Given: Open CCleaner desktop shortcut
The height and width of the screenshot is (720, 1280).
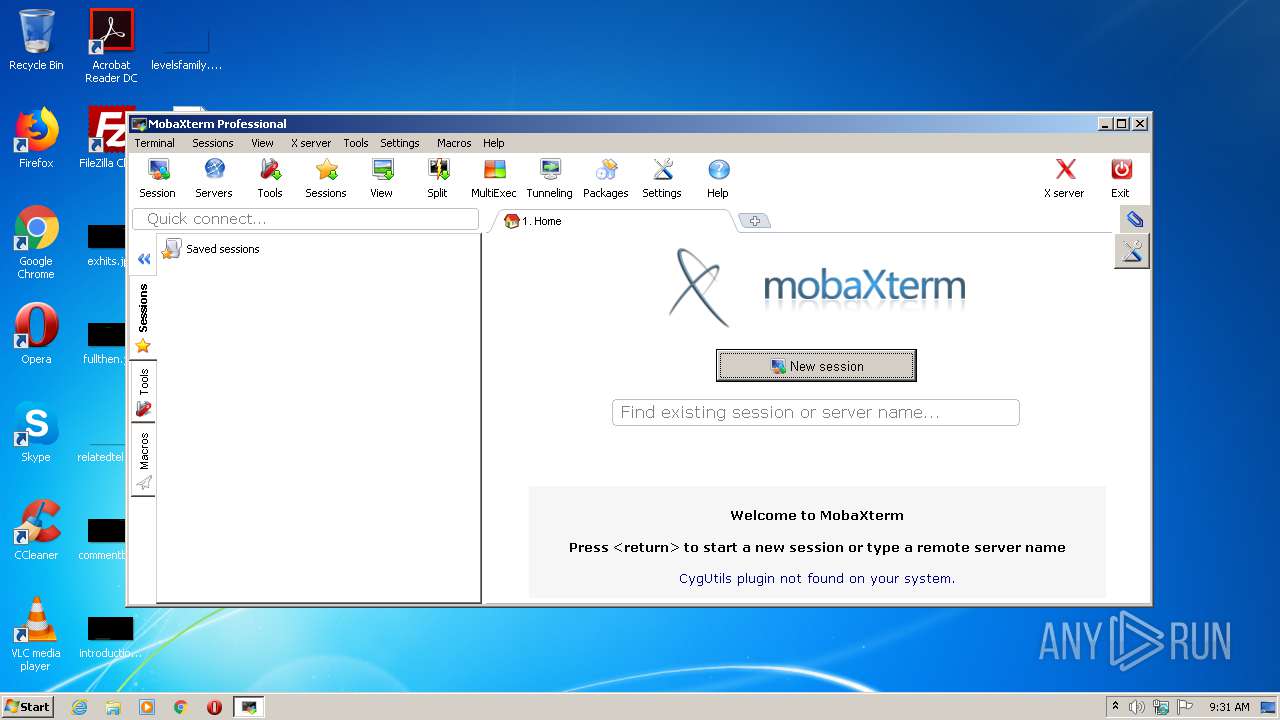Looking at the screenshot, I should tap(36, 530).
